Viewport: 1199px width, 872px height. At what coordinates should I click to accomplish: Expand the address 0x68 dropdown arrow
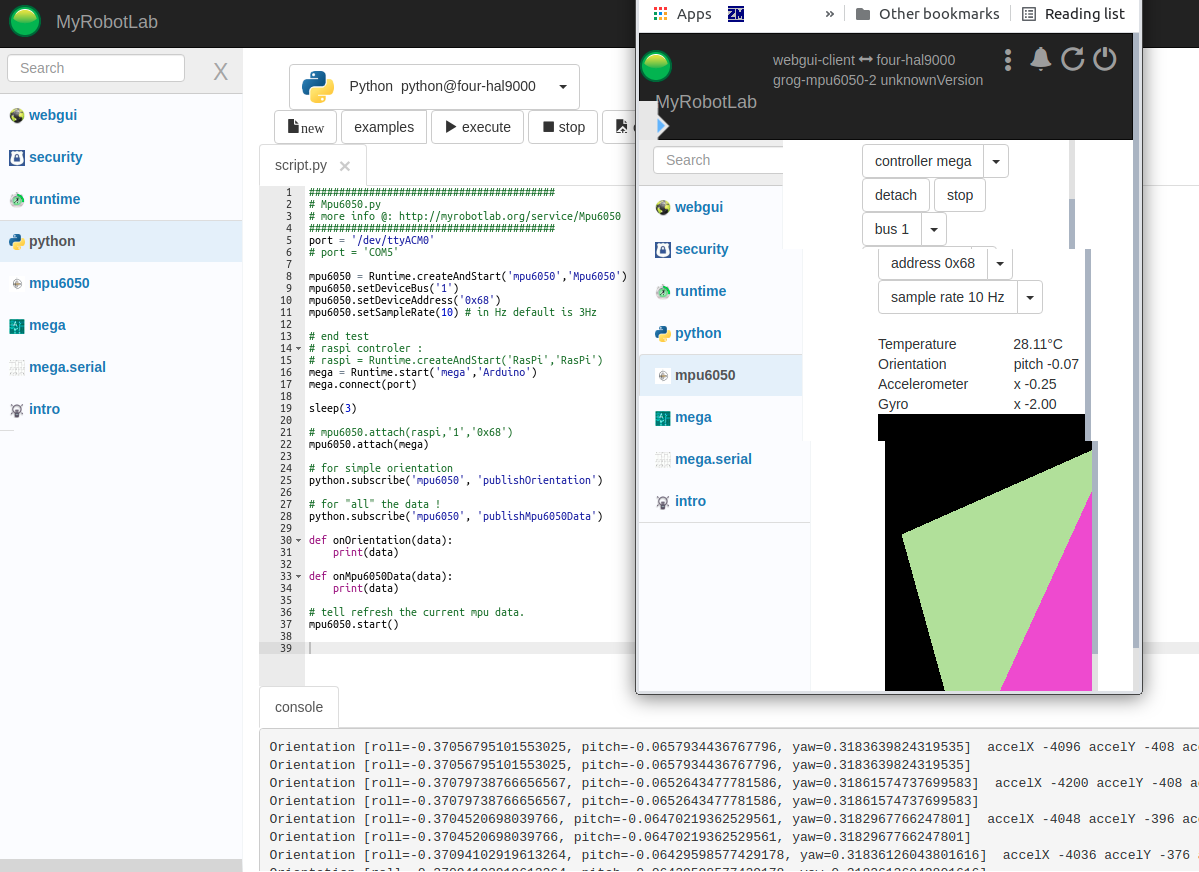point(999,263)
